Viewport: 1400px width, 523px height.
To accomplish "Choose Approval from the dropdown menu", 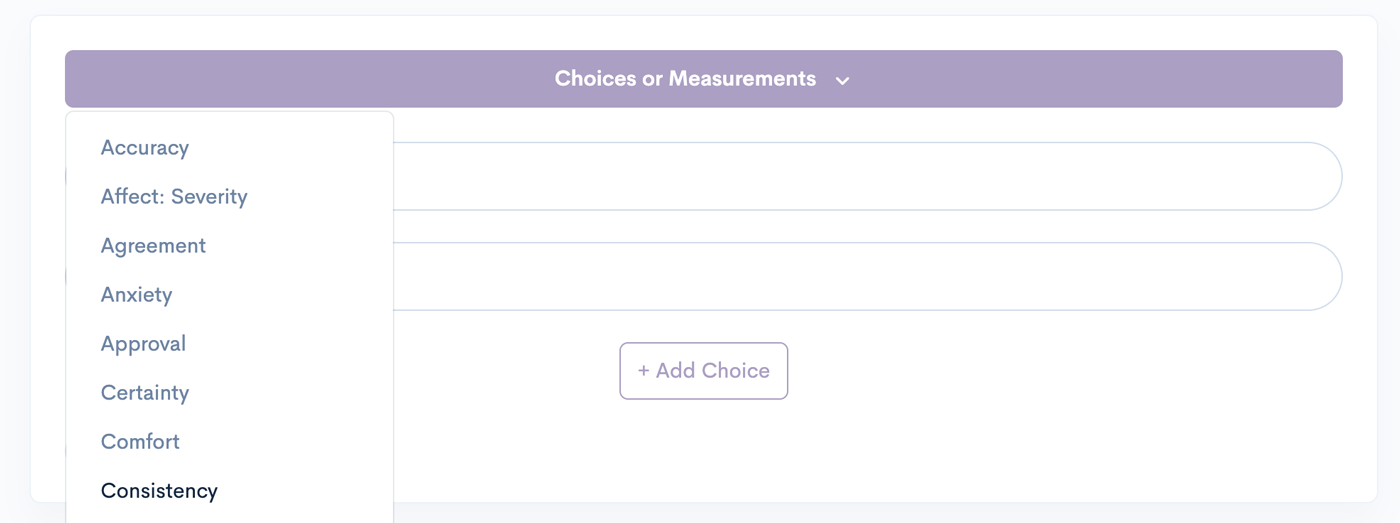I will (143, 344).
